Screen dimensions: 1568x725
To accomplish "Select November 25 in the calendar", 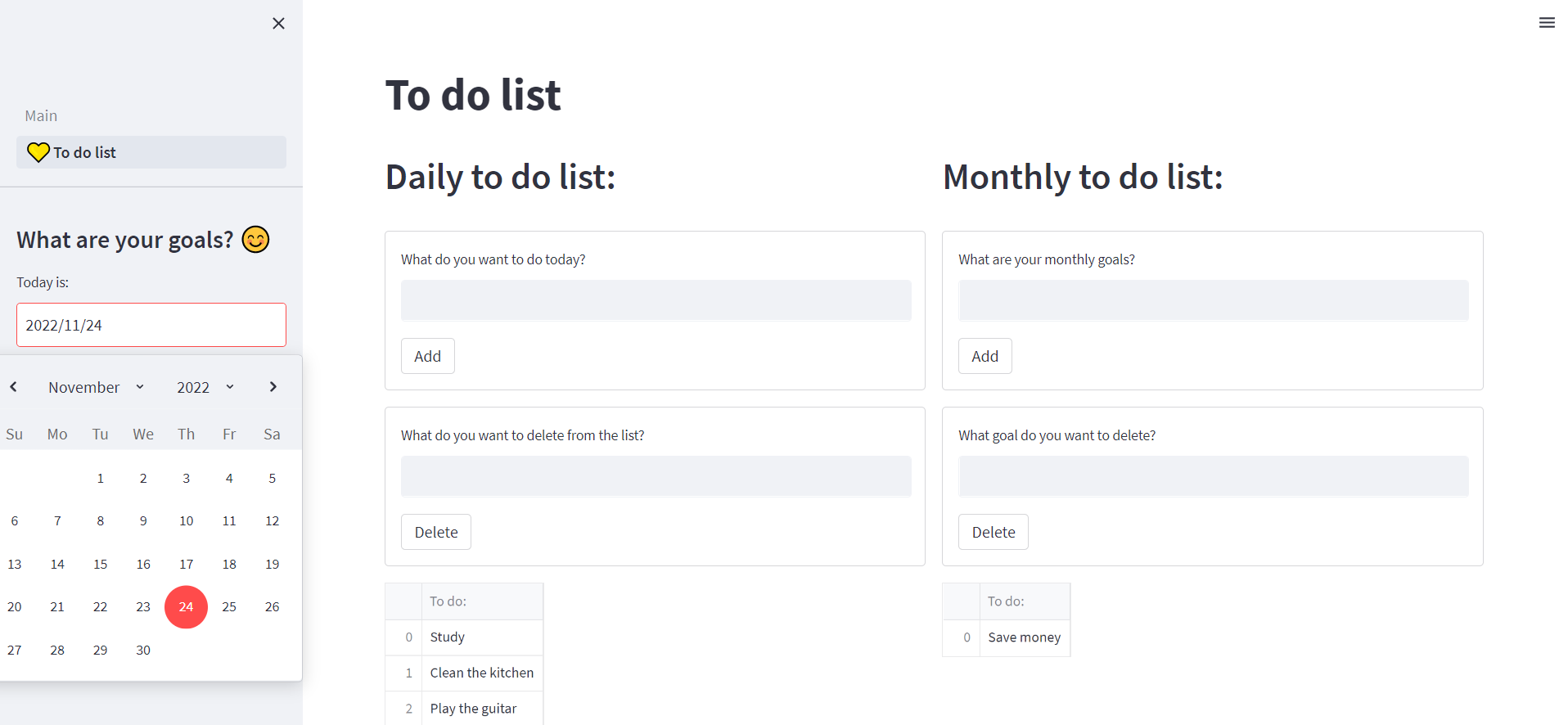I will [229, 607].
